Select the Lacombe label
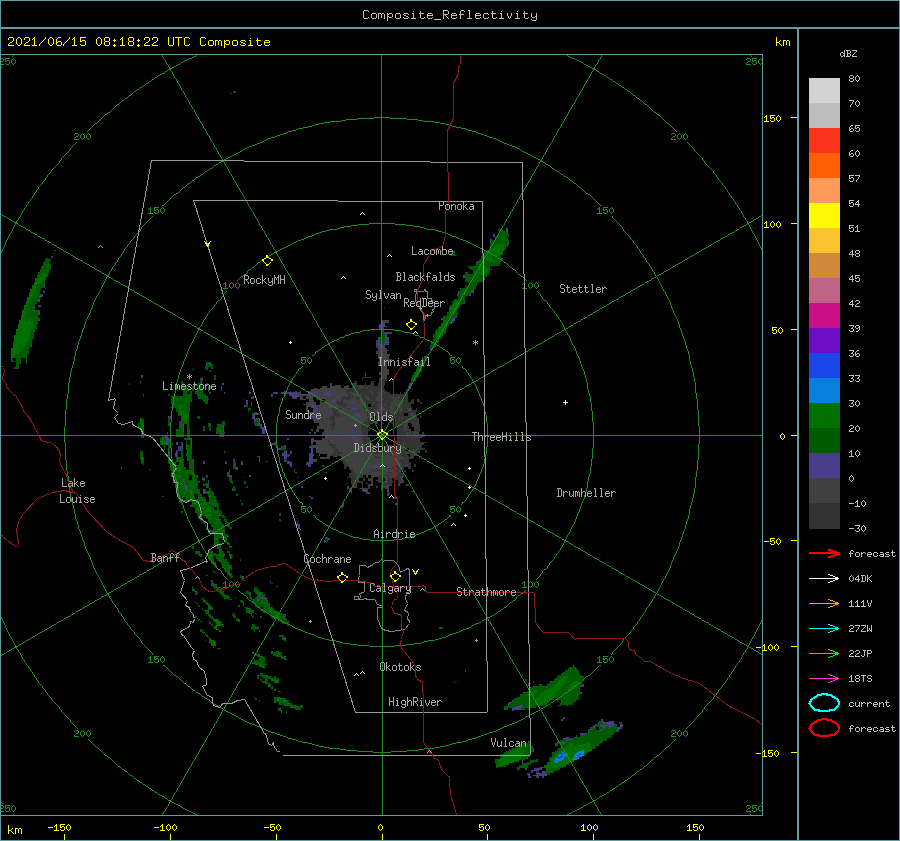This screenshot has width=900, height=841. click(432, 251)
